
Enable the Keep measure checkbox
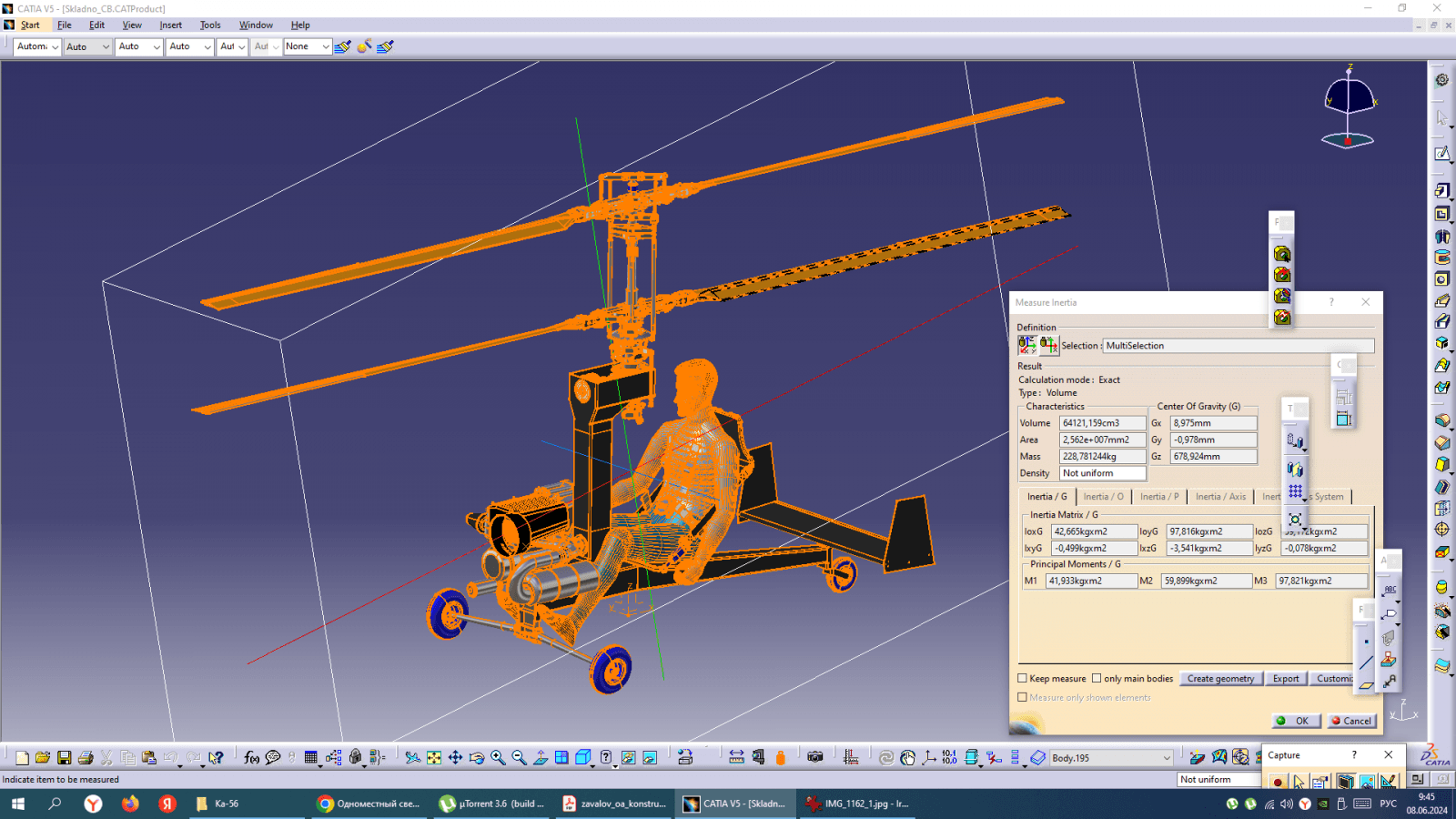pos(1023,678)
